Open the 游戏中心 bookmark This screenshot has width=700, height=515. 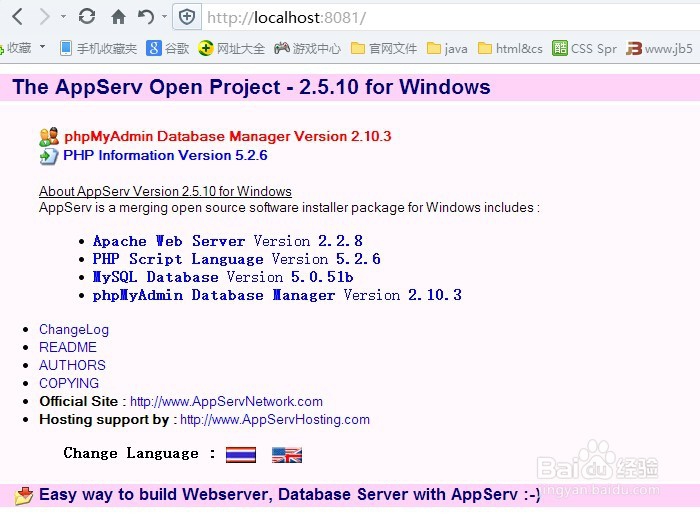[x=307, y=48]
